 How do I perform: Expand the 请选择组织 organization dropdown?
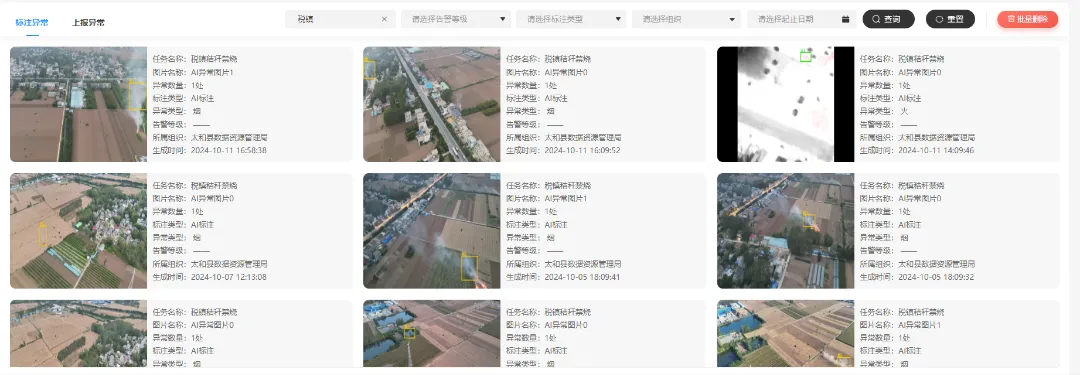point(687,19)
